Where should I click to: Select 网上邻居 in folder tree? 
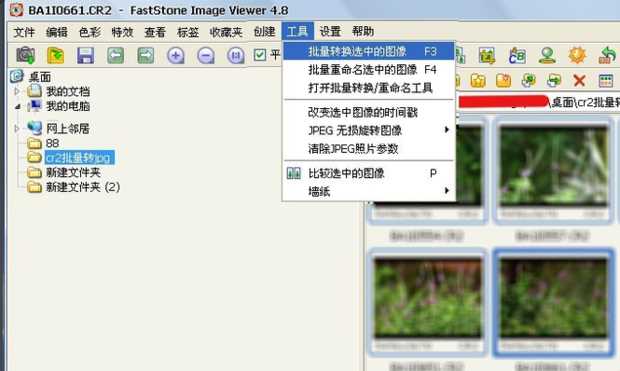[x=68, y=129]
